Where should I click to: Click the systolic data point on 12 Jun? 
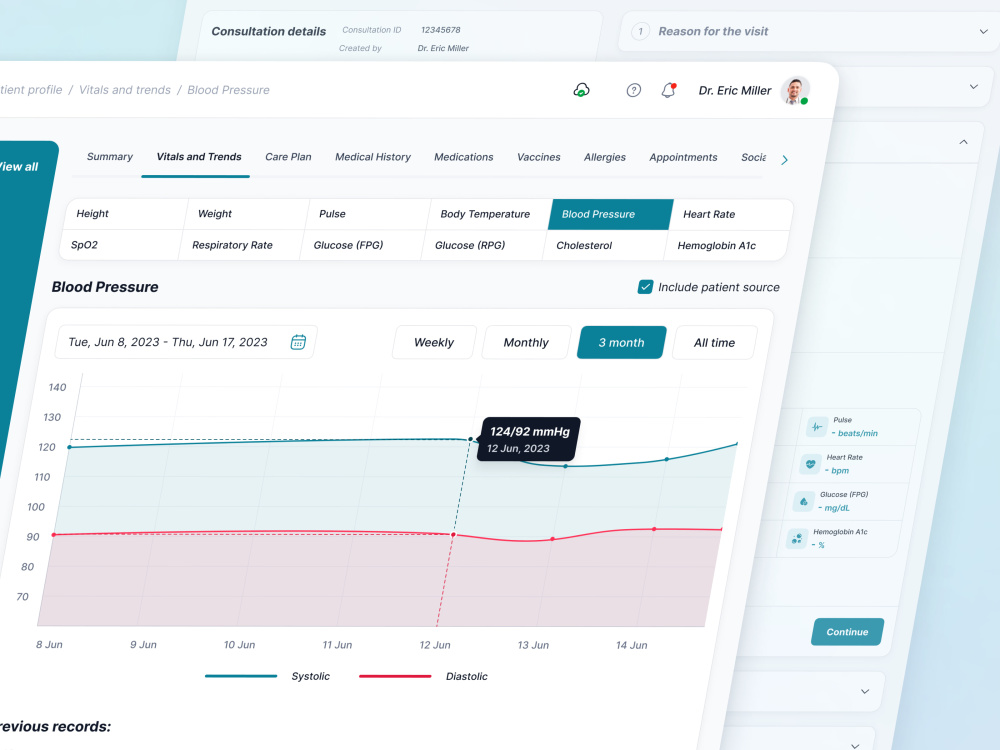click(x=471, y=439)
